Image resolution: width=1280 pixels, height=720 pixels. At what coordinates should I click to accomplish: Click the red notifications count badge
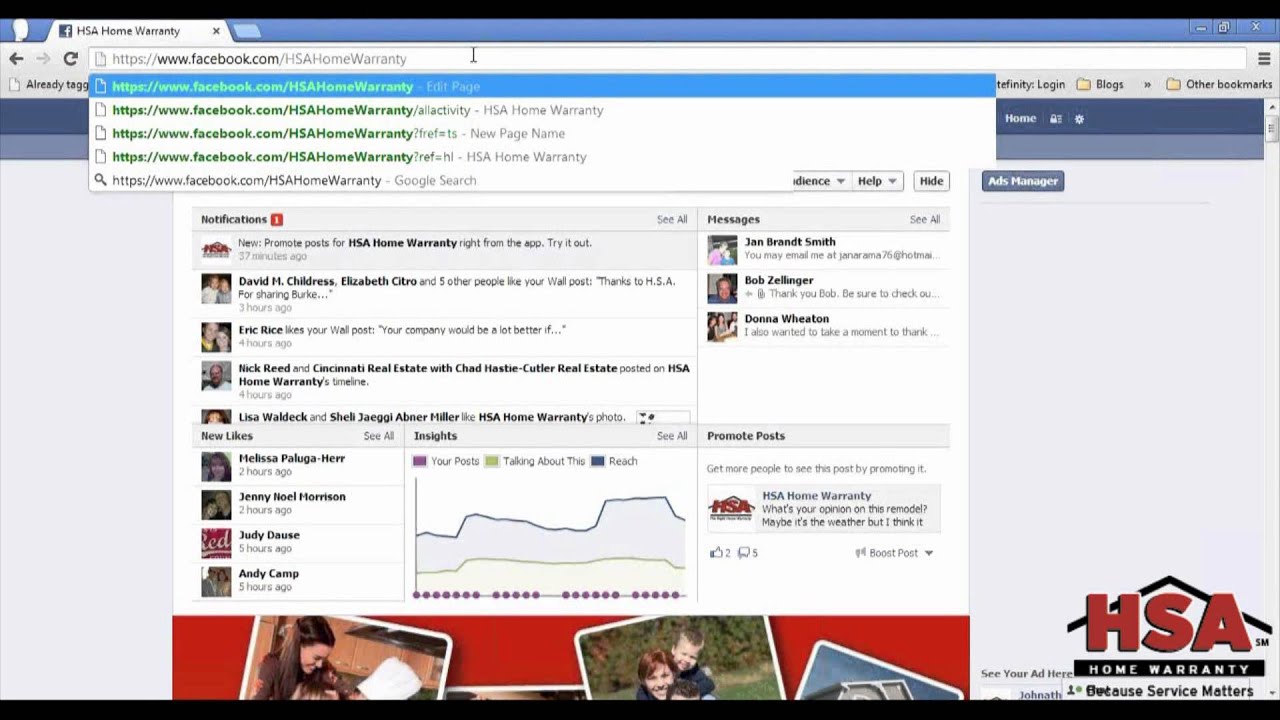(x=277, y=219)
